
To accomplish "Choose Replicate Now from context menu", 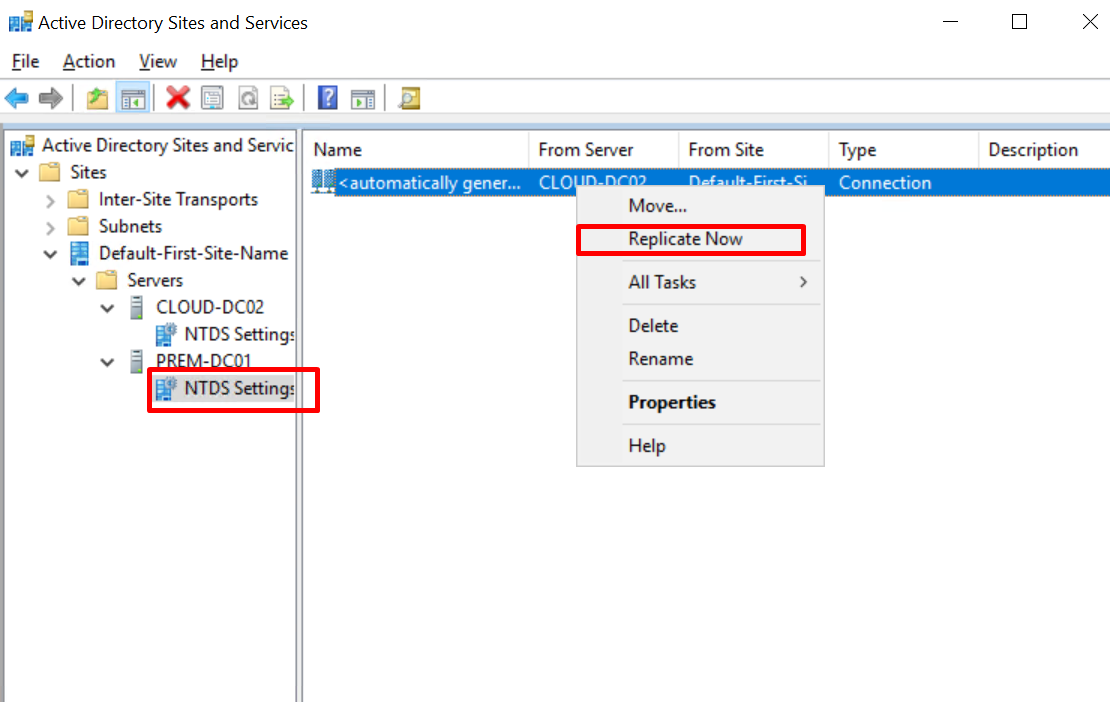I will 700,239.
